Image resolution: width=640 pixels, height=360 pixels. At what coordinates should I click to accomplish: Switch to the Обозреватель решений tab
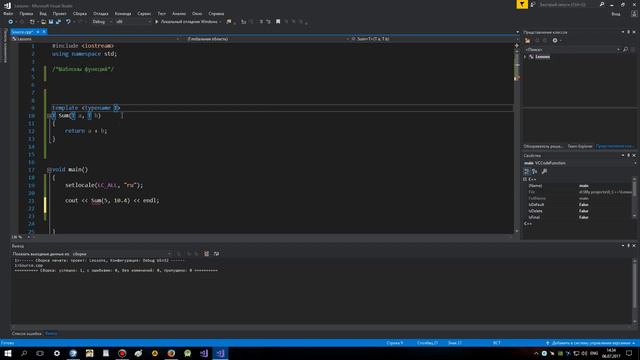click(x=543, y=146)
